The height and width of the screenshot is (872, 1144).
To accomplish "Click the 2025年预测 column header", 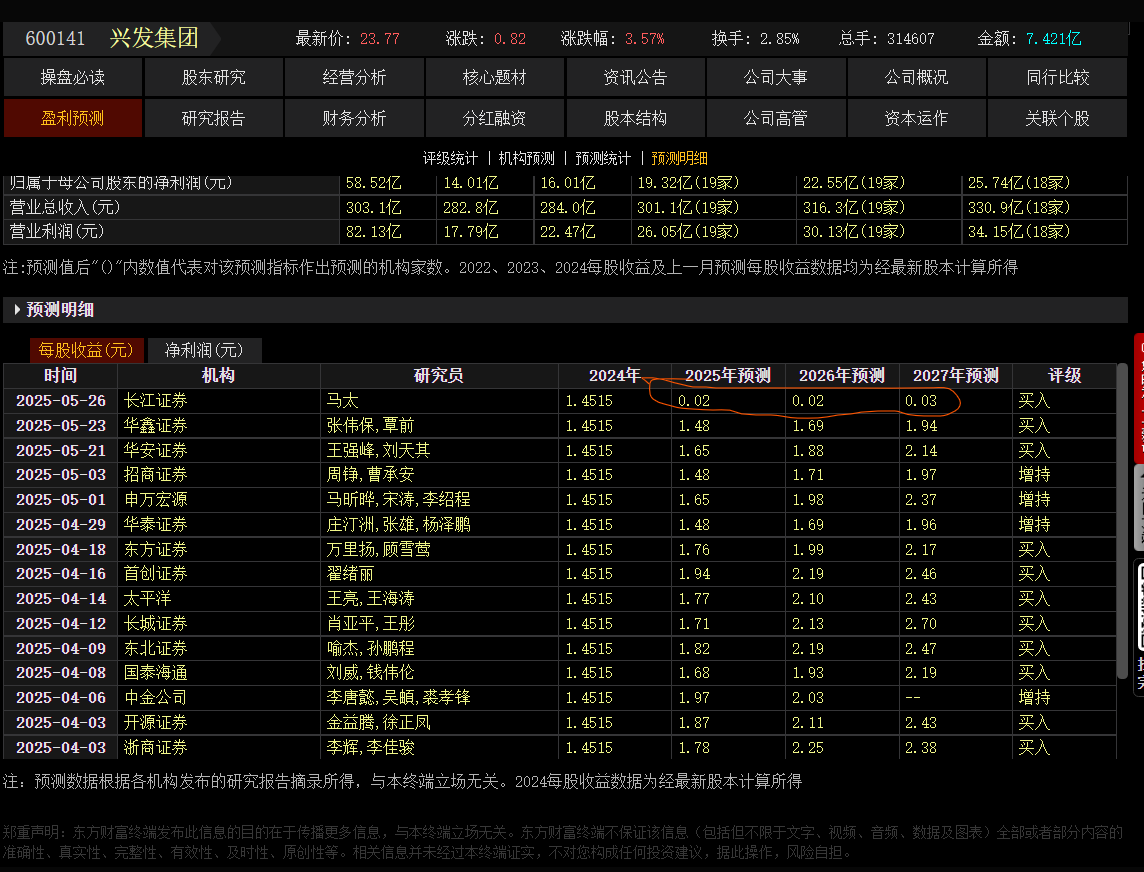I will [727, 376].
